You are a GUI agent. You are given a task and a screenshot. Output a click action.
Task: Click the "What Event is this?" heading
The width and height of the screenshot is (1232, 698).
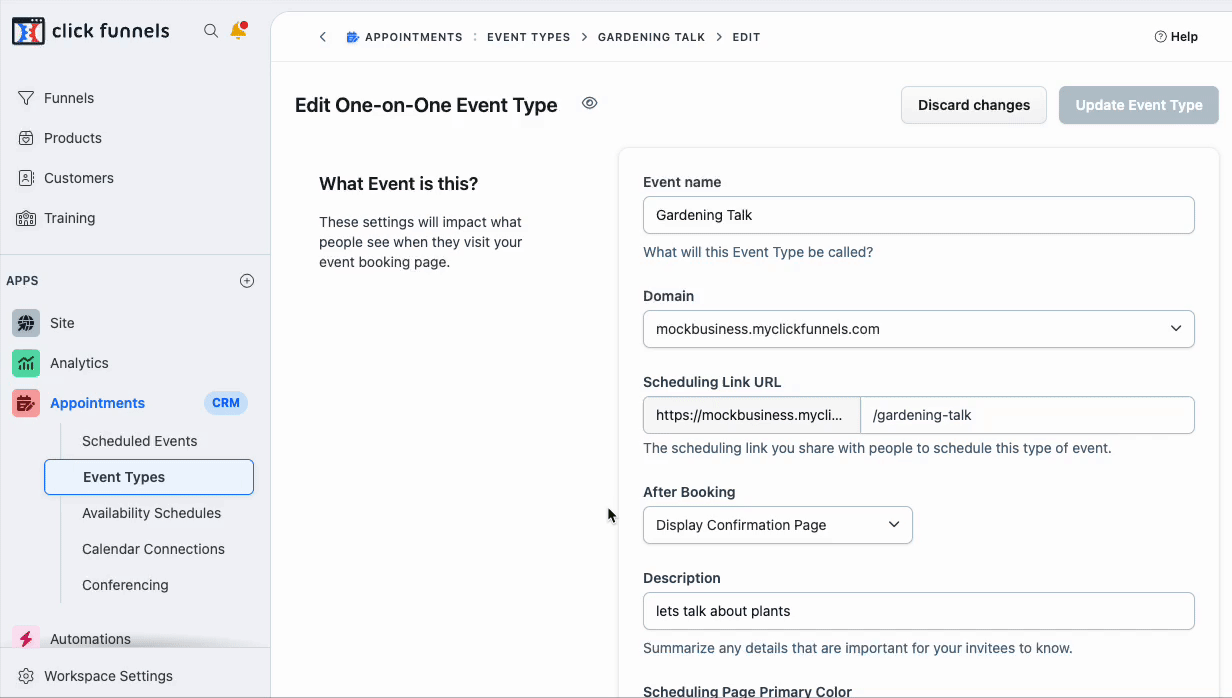click(x=399, y=184)
